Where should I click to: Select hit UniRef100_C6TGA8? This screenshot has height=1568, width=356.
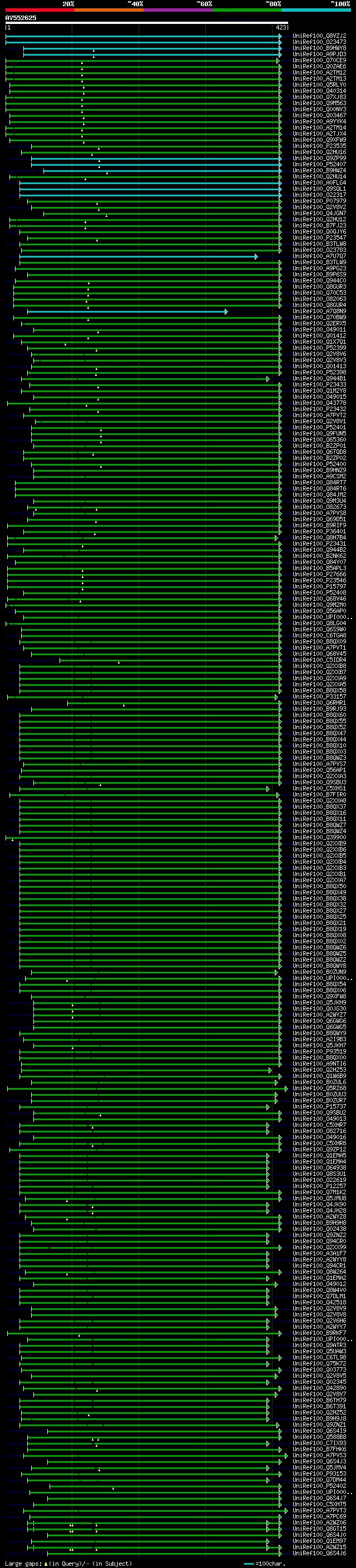319,635
